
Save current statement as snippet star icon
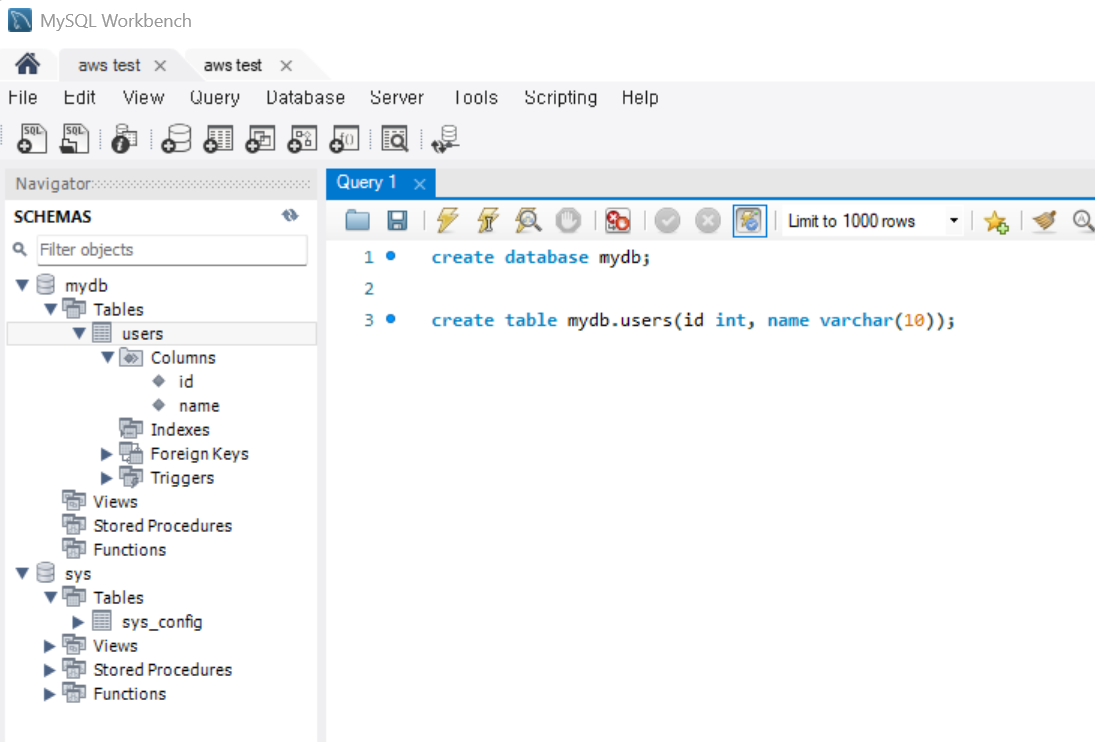pyautogui.click(x=996, y=221)
